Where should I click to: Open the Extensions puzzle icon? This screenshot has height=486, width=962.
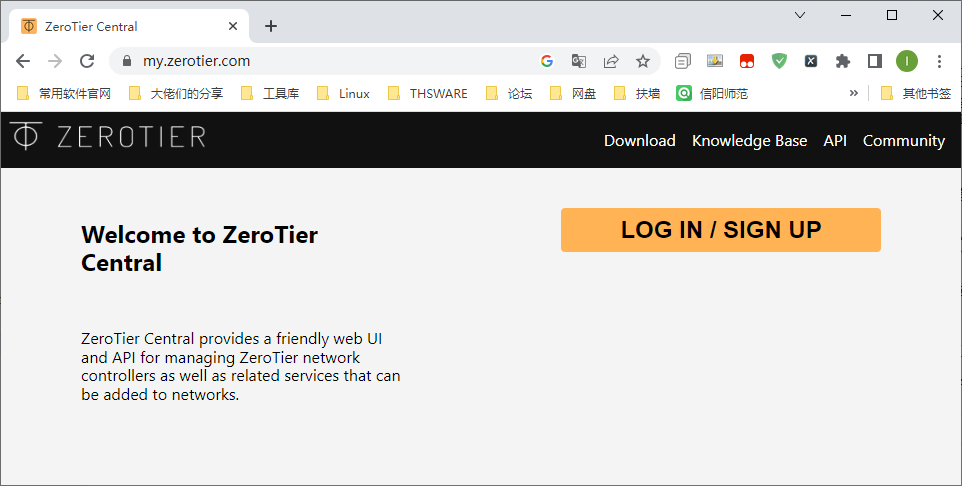(x=843, y=61)
